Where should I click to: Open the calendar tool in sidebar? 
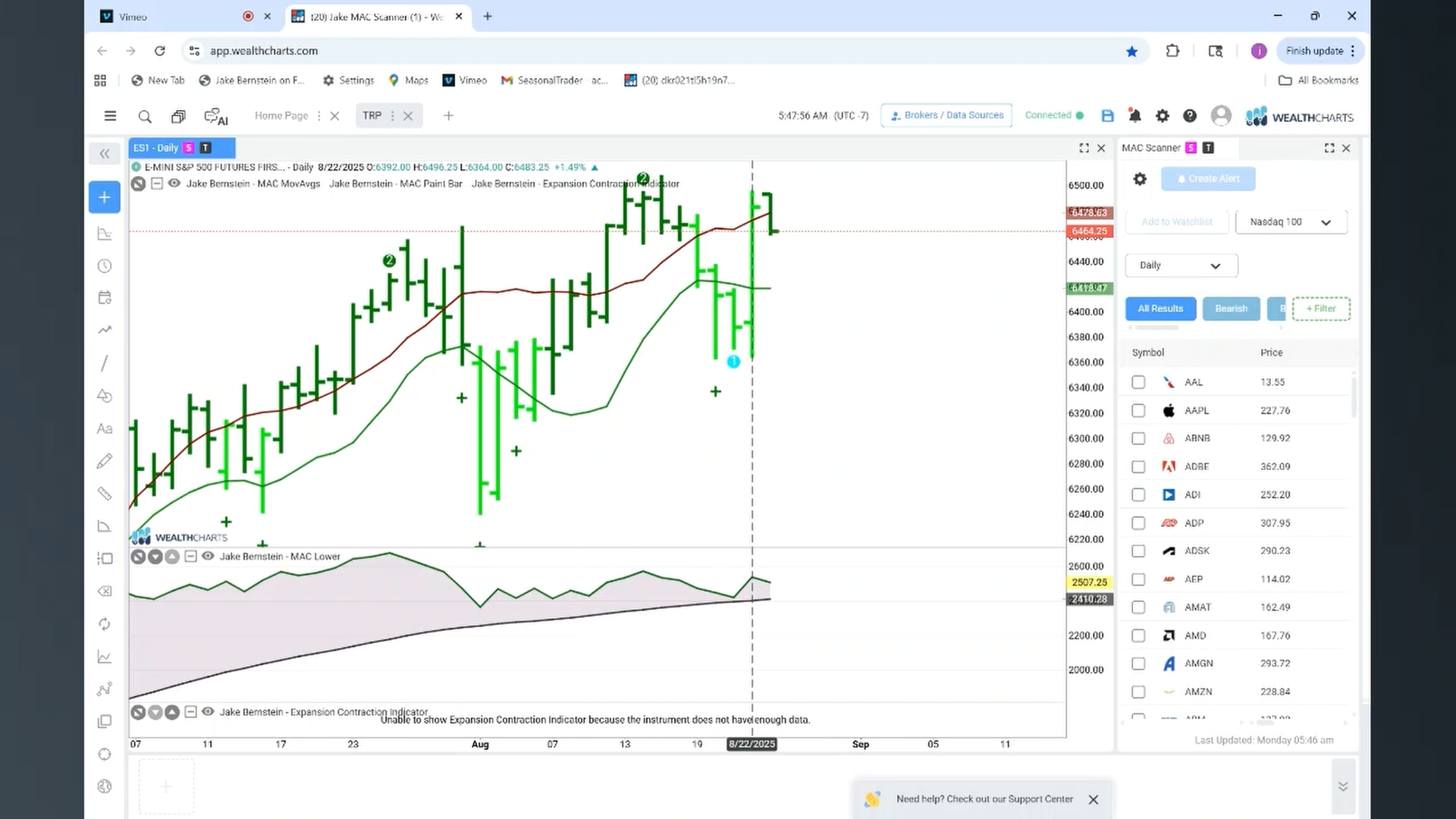(x=105, y=298)
